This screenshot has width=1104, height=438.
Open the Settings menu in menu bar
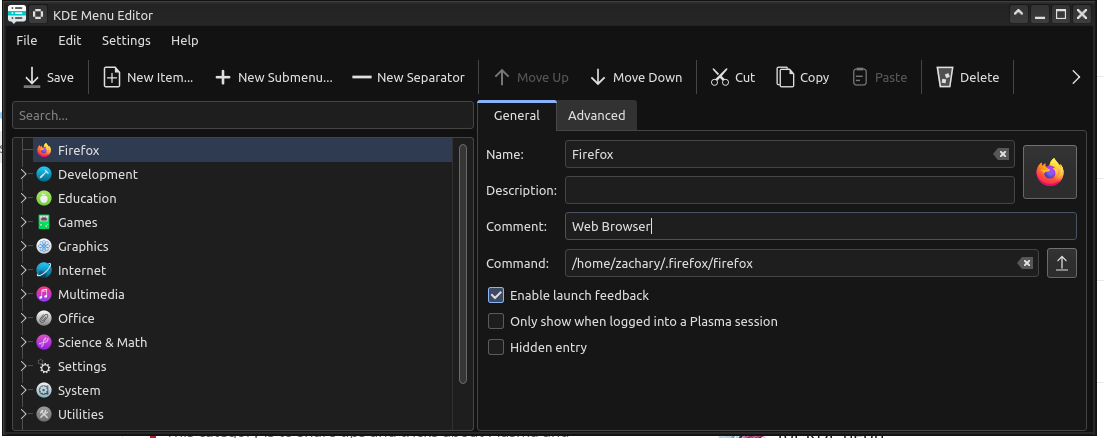126,40
